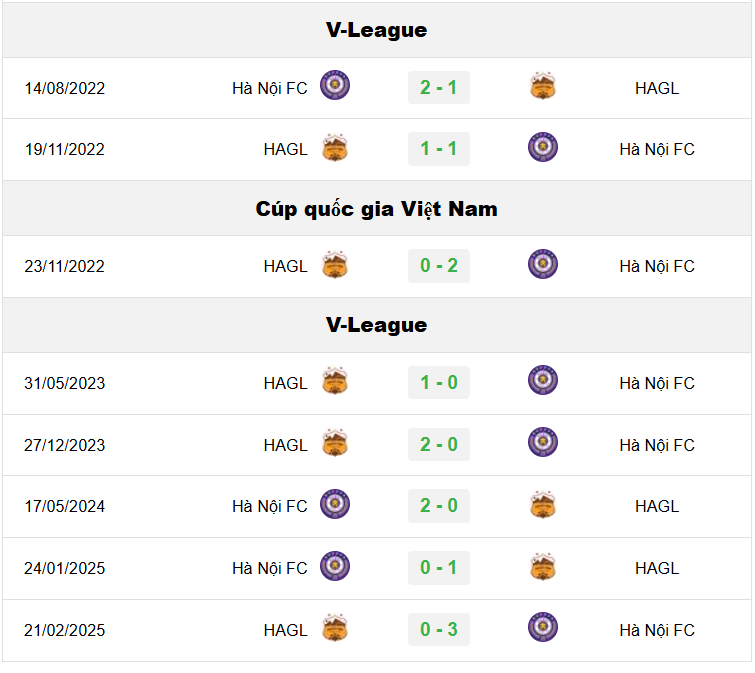The image size is (755, 673).
Task: Open the 2 - 1 score on 14/08/2022
Action: pyautogui.click(x=439, y=88)
